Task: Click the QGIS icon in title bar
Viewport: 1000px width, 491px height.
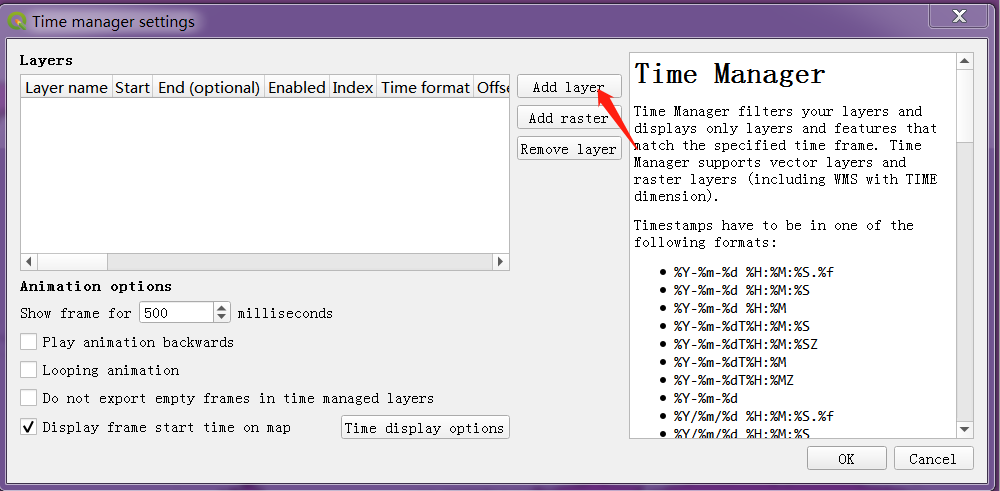Action: tap(17, 20)
